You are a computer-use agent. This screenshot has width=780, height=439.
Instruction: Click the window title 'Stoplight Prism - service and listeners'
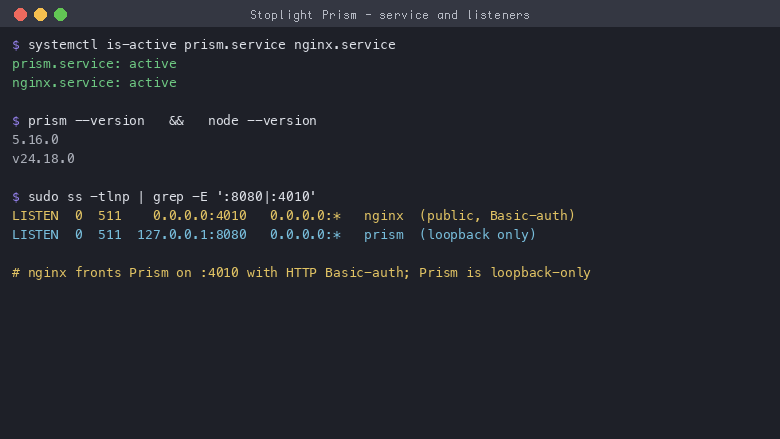pyautogui.click(x=390, y=15)
